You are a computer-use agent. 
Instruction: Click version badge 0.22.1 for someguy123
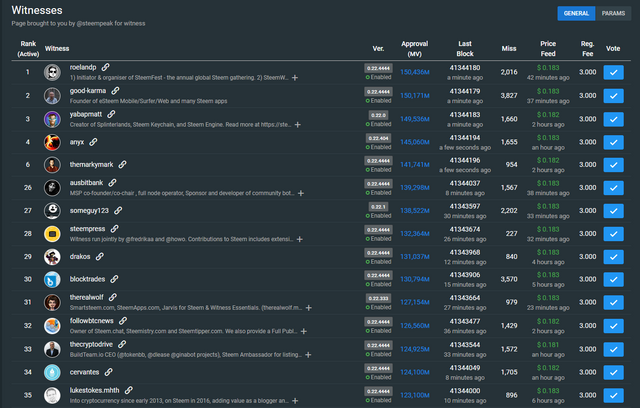tap(378, 206)
